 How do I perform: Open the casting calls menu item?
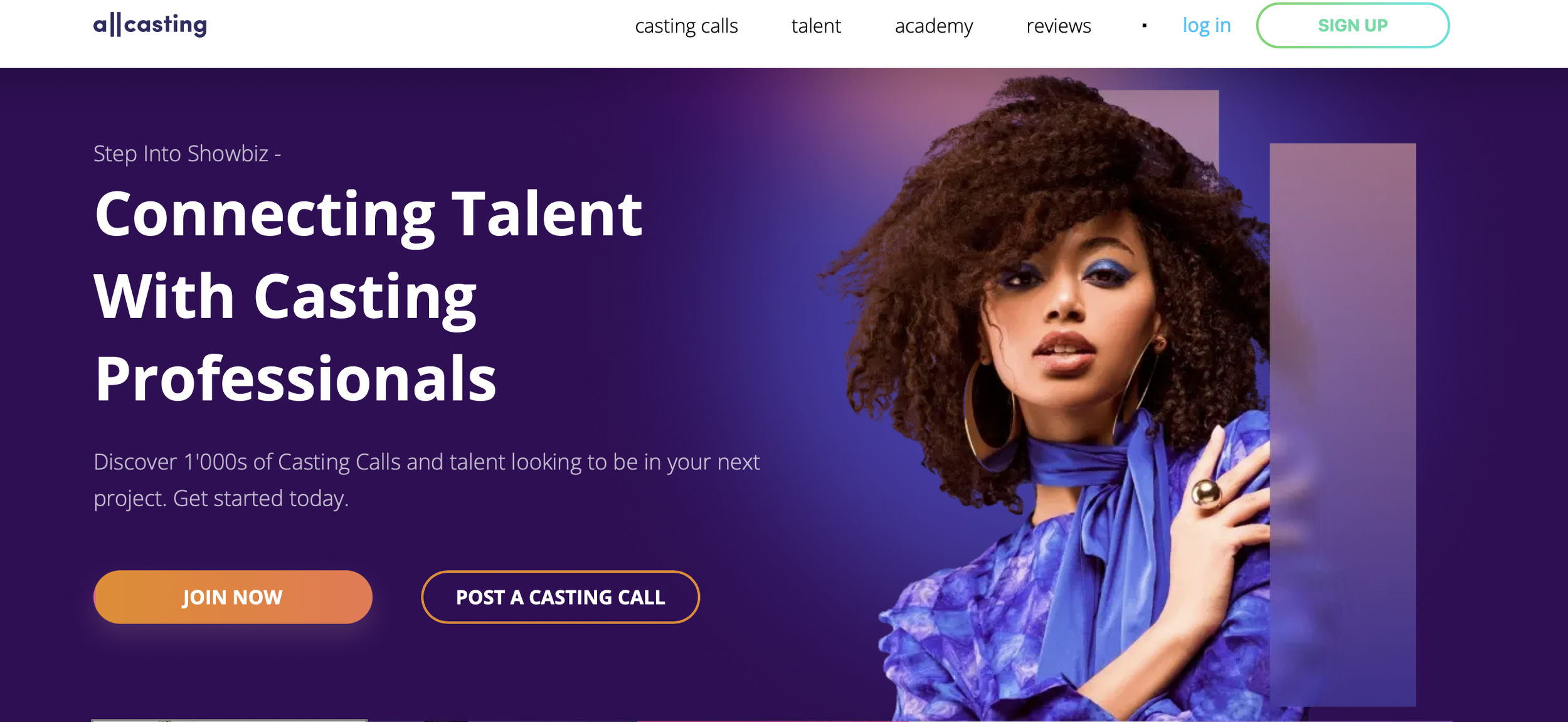coord(686,26)
